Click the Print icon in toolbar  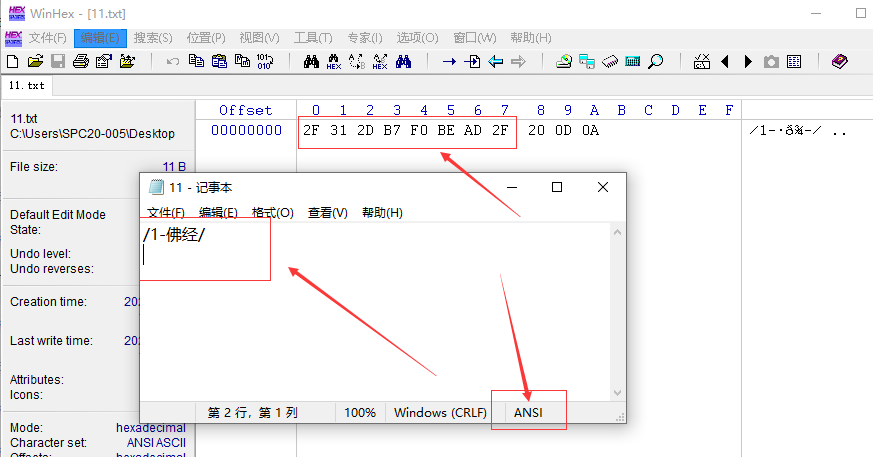point(81,61)
